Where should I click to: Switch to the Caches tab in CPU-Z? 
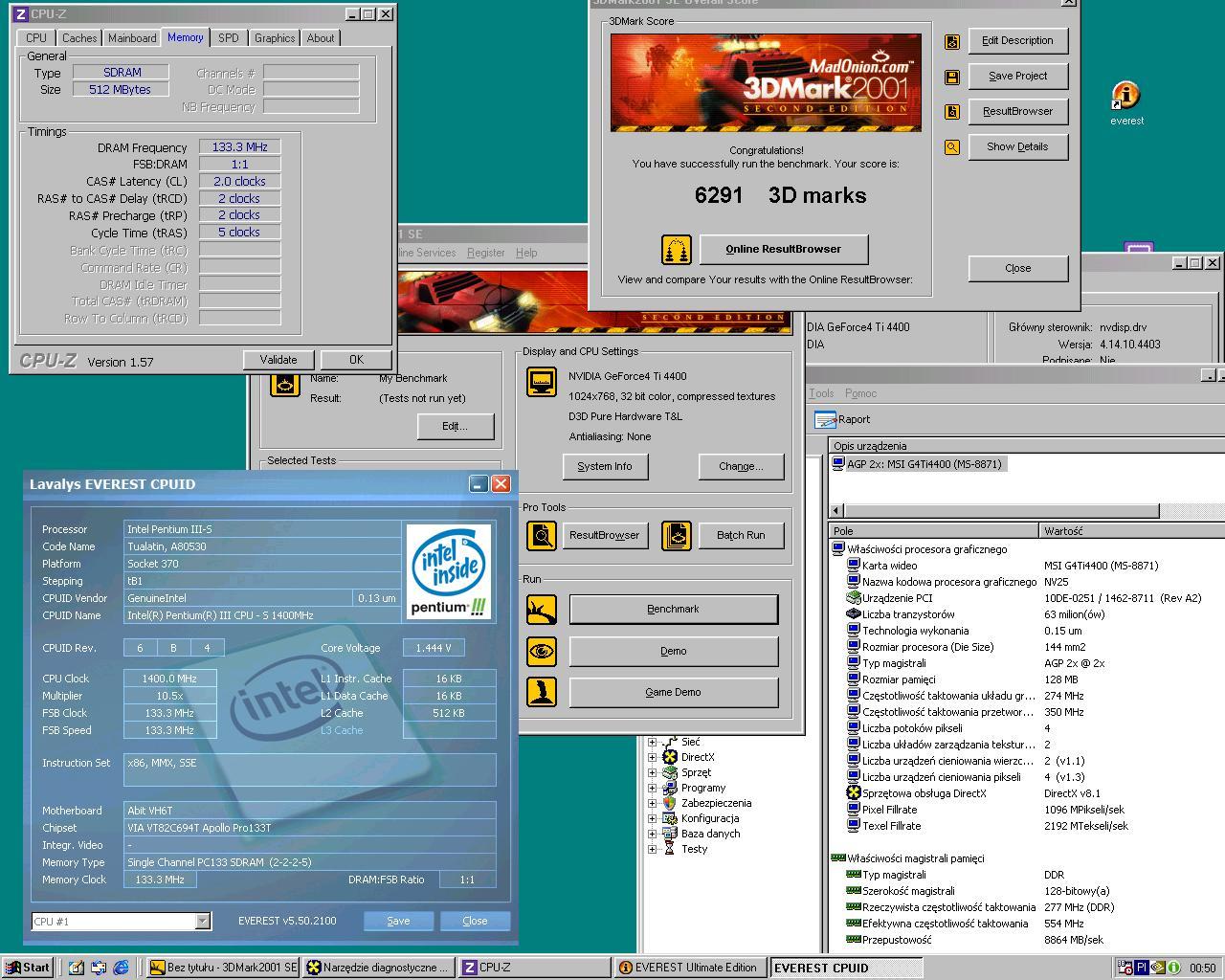click(x=79, y=38)
